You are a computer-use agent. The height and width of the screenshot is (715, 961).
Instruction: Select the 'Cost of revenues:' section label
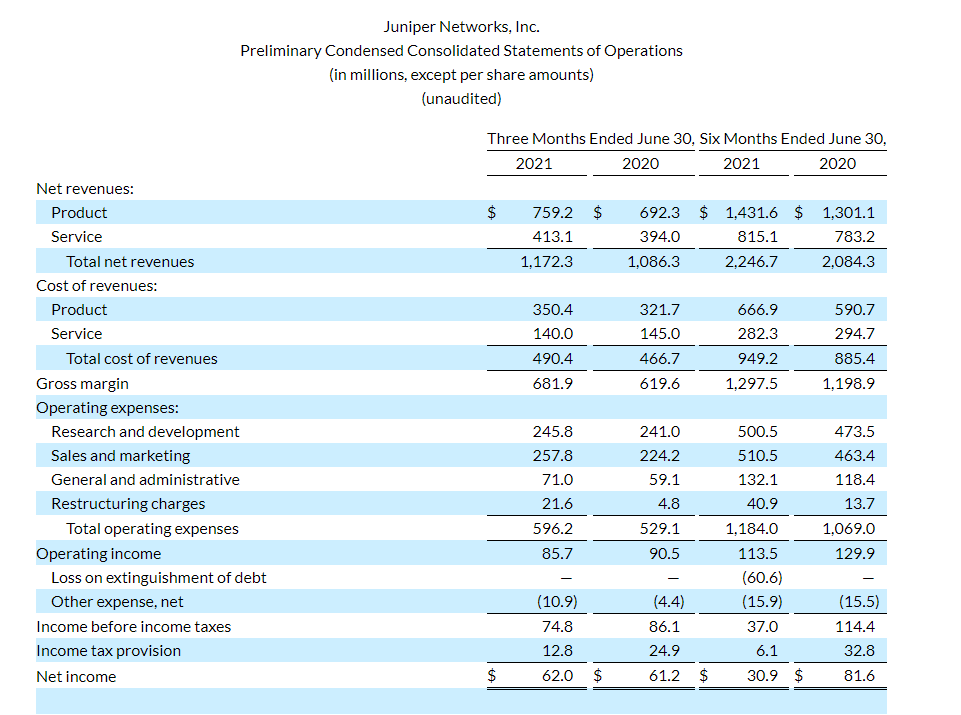[96, 286]
